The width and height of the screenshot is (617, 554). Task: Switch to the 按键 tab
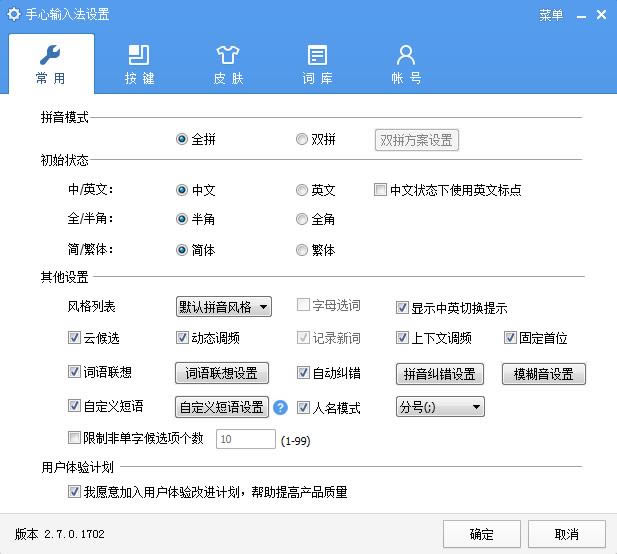[x=139, y=64]
